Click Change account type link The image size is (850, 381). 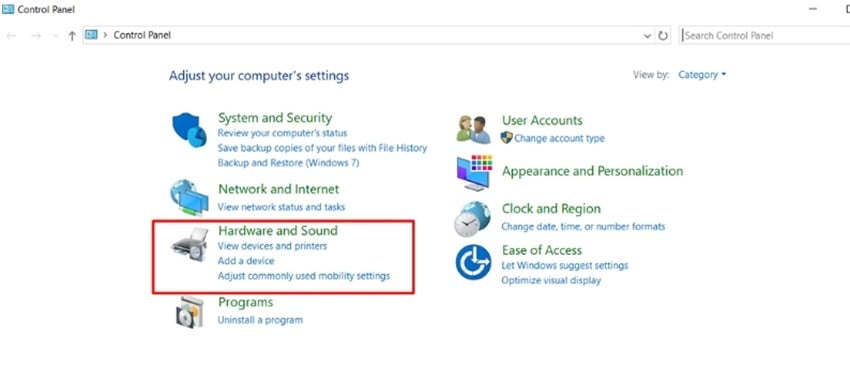coord(559,138)
